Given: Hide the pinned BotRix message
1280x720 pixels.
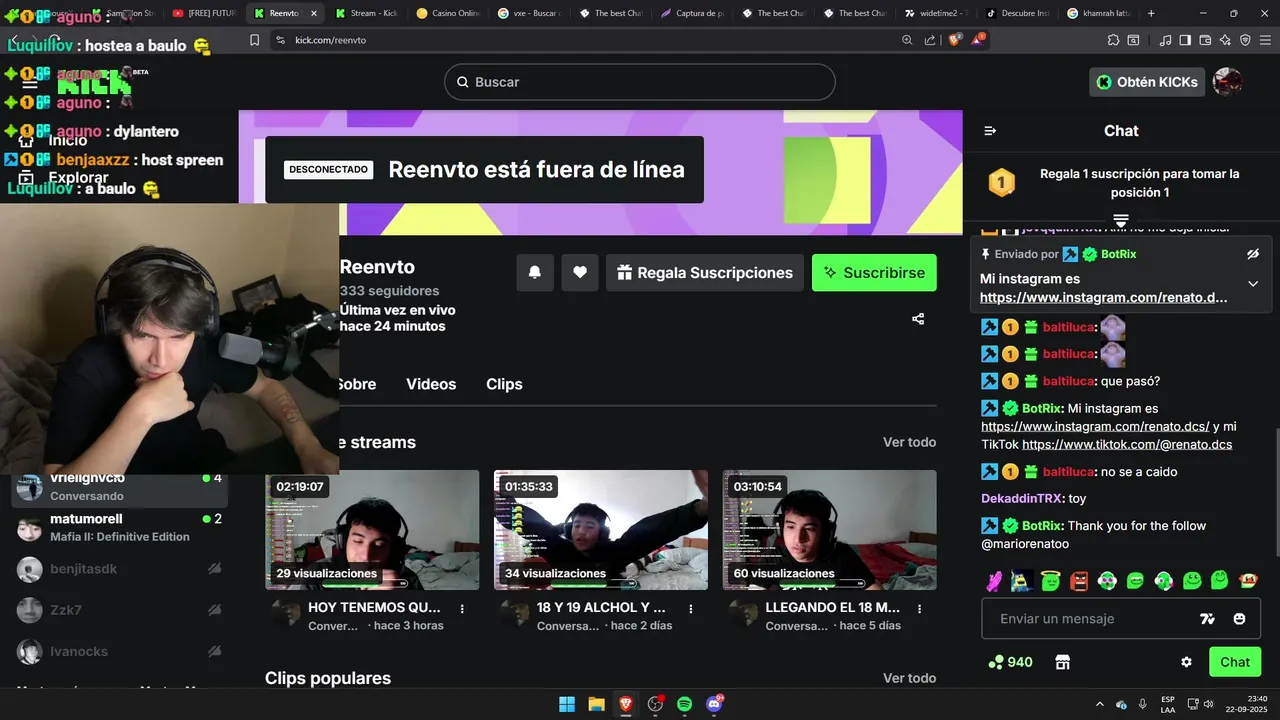Looking at the screenshot, I should tap(1253, 254).
